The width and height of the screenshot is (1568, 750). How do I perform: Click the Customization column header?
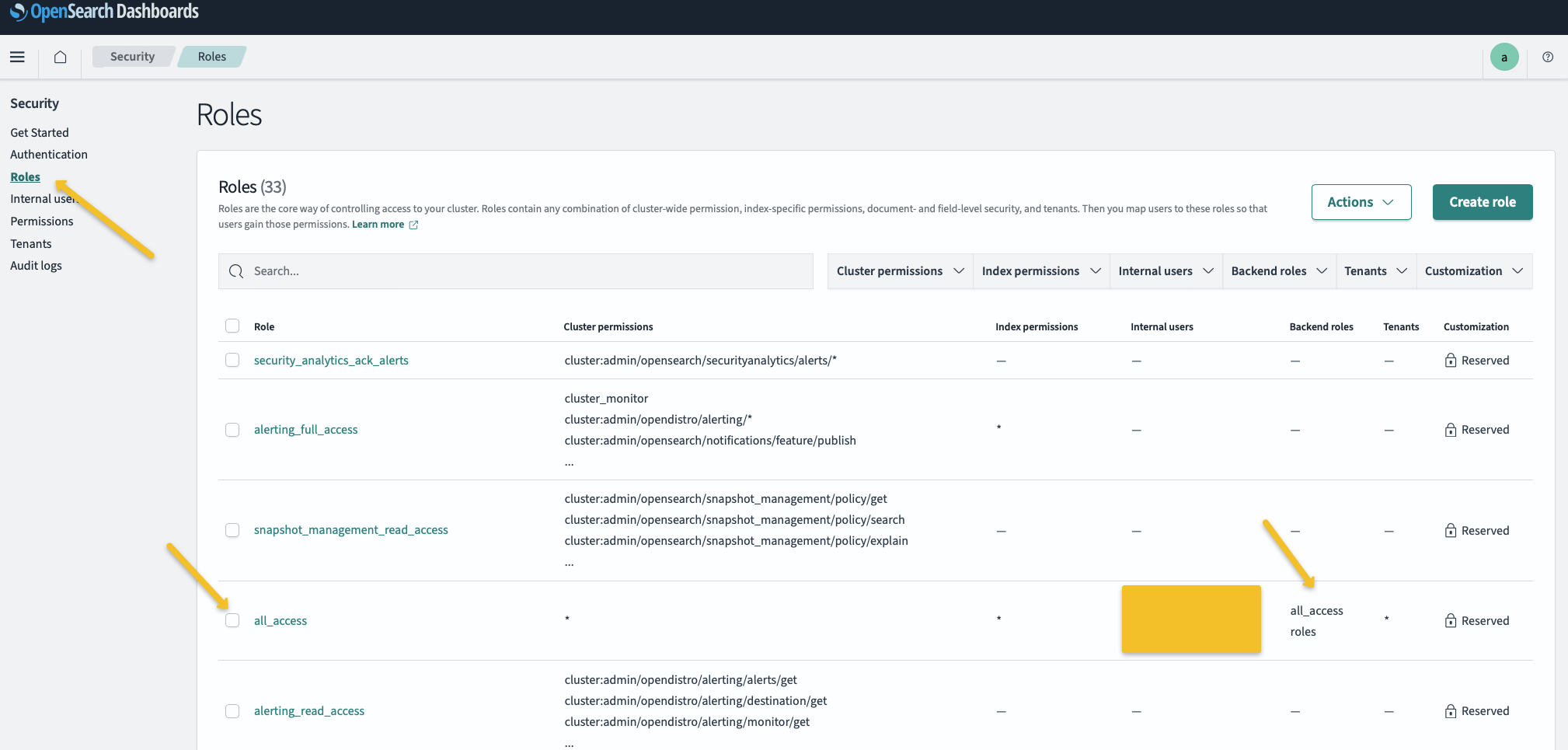(1476, 327)
